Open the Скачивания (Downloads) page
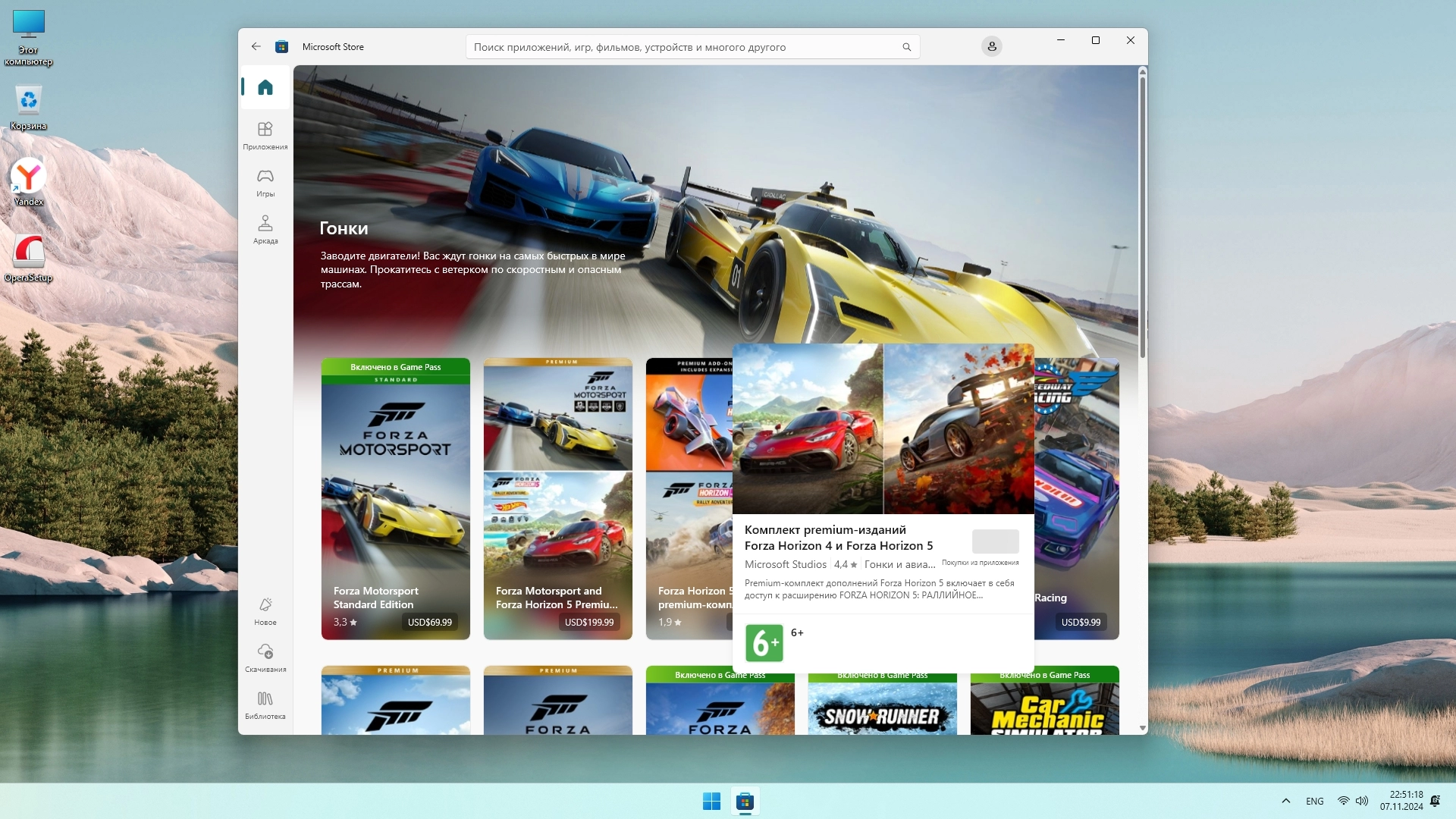This screenshot has width=1456, height=819. (265, 657)
